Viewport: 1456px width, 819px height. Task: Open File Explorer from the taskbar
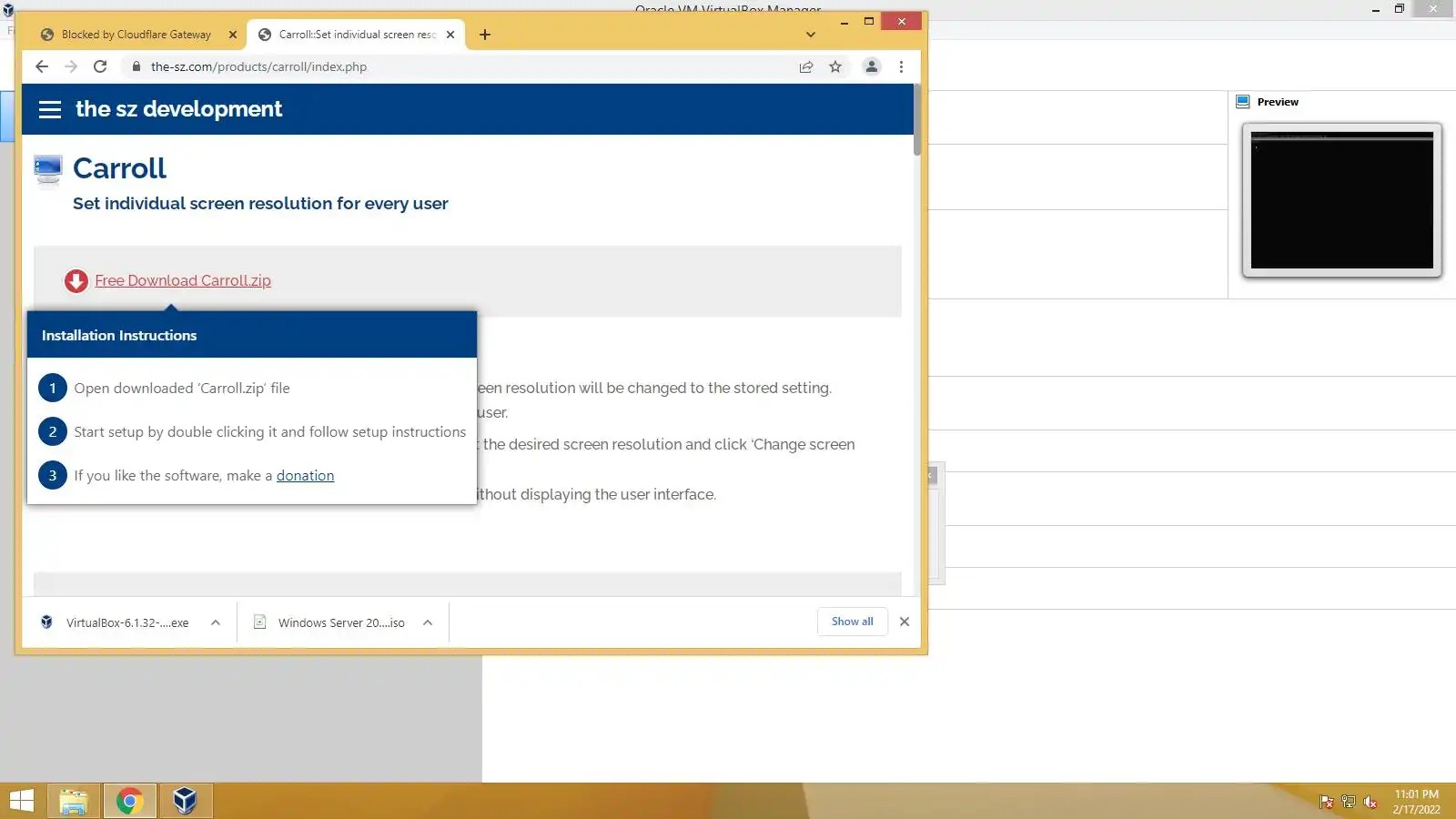coord(74,801)
